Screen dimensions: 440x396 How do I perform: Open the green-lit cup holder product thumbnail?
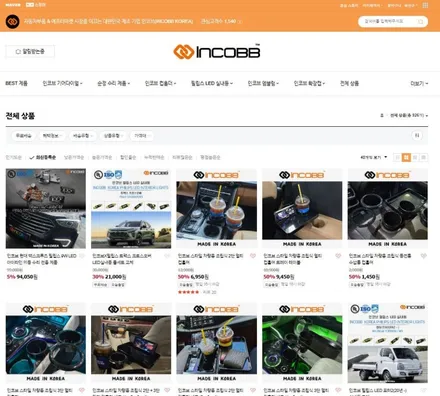pos(302,343)
